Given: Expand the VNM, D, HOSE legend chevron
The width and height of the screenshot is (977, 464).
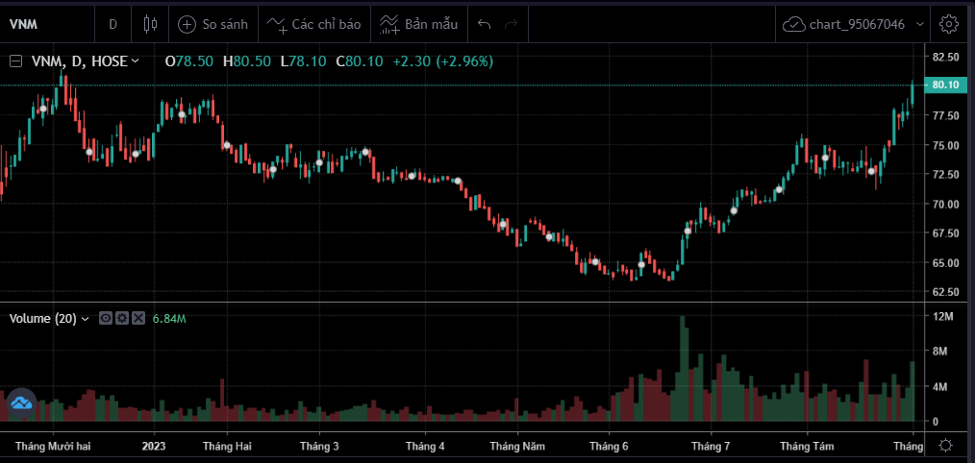Looking at the screenshot, I should [x=136, y=62].
